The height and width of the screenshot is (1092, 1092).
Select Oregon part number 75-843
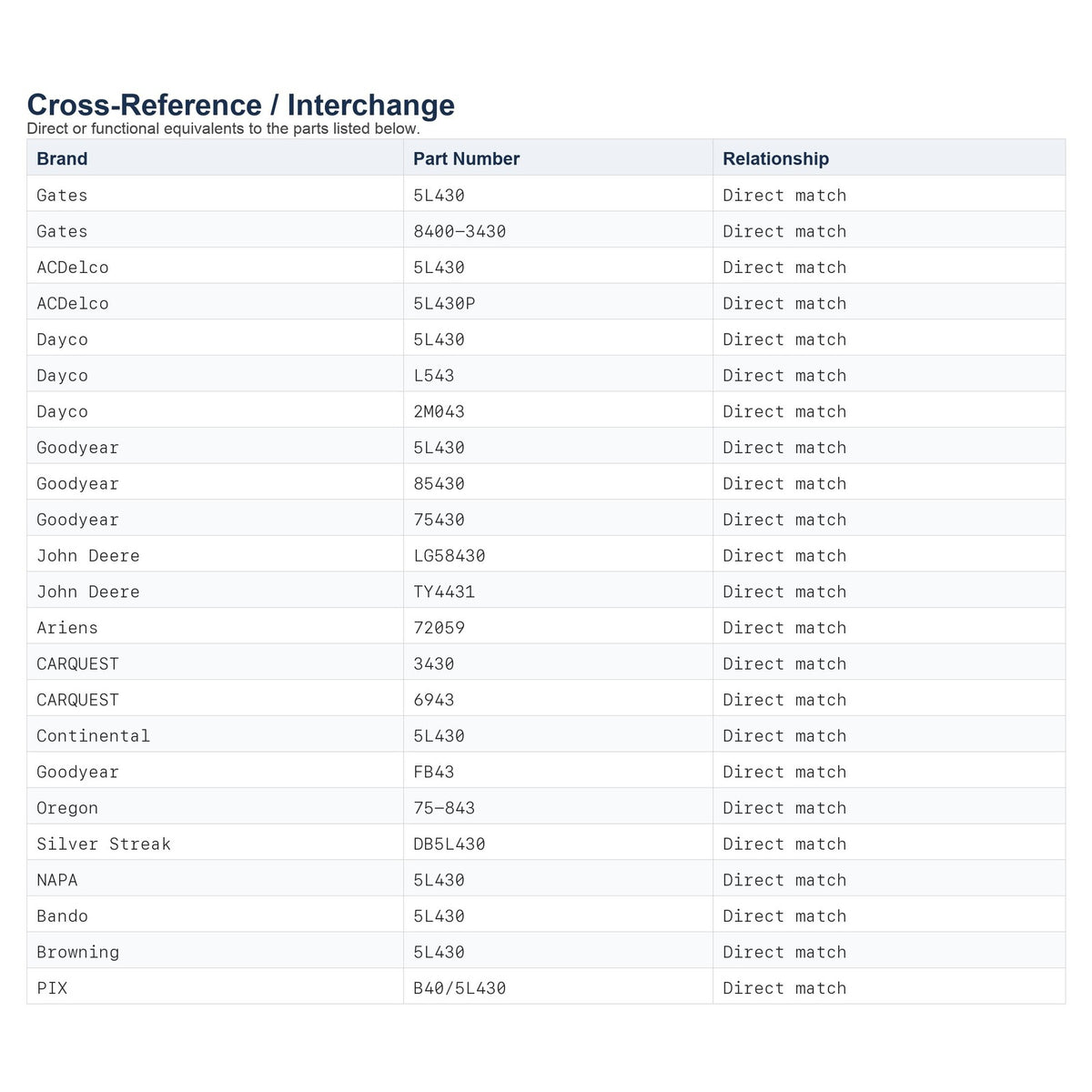click(444, 808)
